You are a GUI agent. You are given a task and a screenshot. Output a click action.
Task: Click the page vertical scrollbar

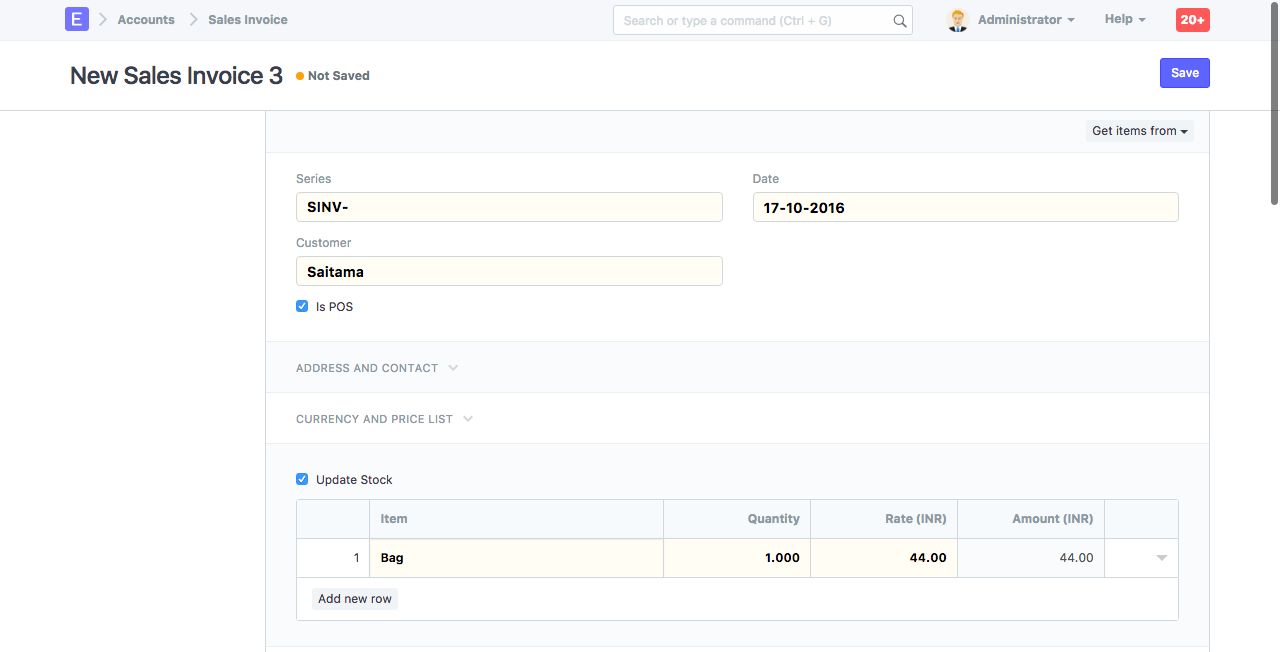click(1273, 100)
